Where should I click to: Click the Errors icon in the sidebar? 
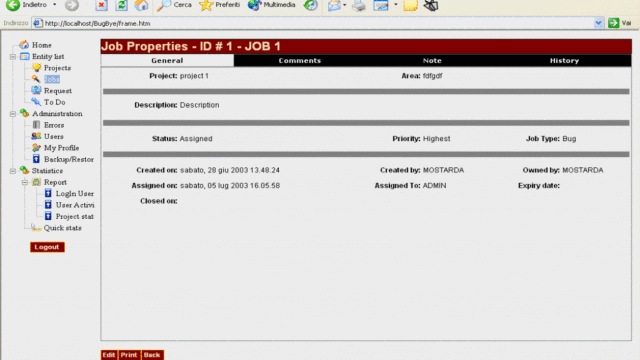pos(36,124)
